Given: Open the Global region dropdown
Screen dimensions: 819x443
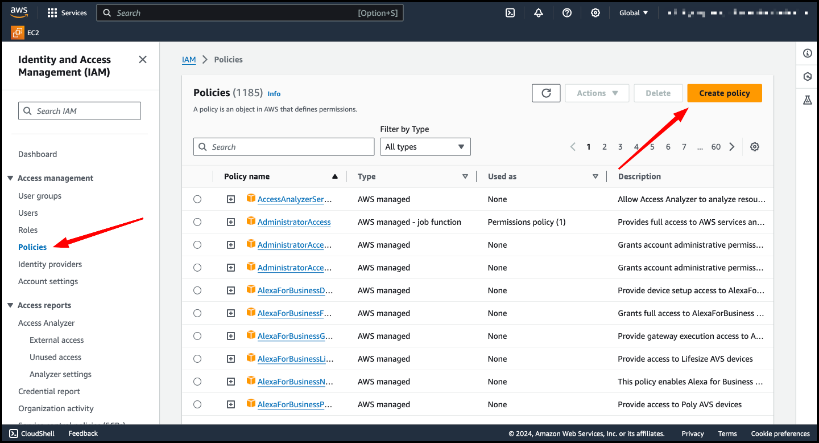Looking at the screenshot, I should coord(634,13).
